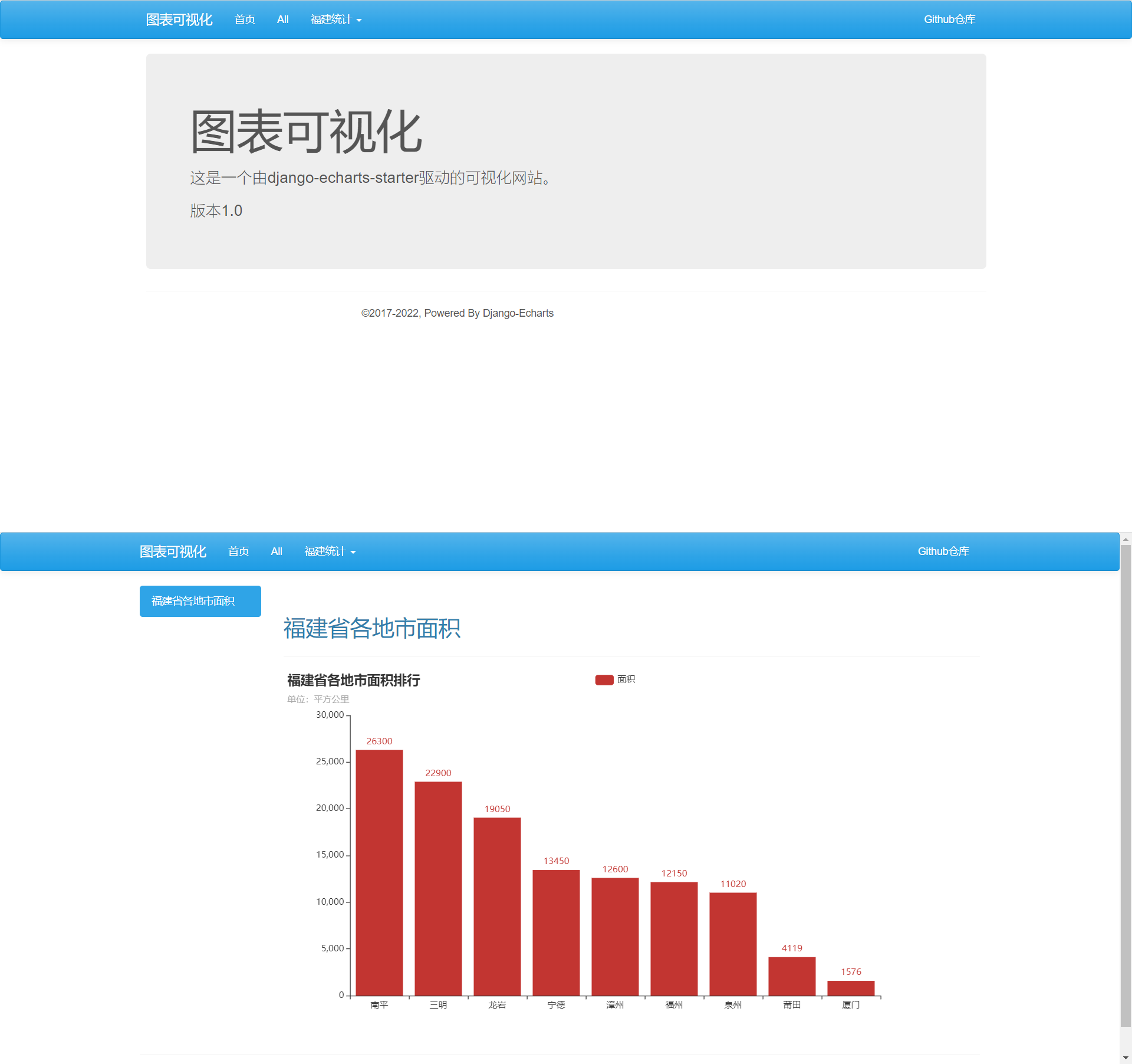Click the 漳州 bar labeled 12600
This screenshot has height=1064, width=1132.
[x=615, y=937]
